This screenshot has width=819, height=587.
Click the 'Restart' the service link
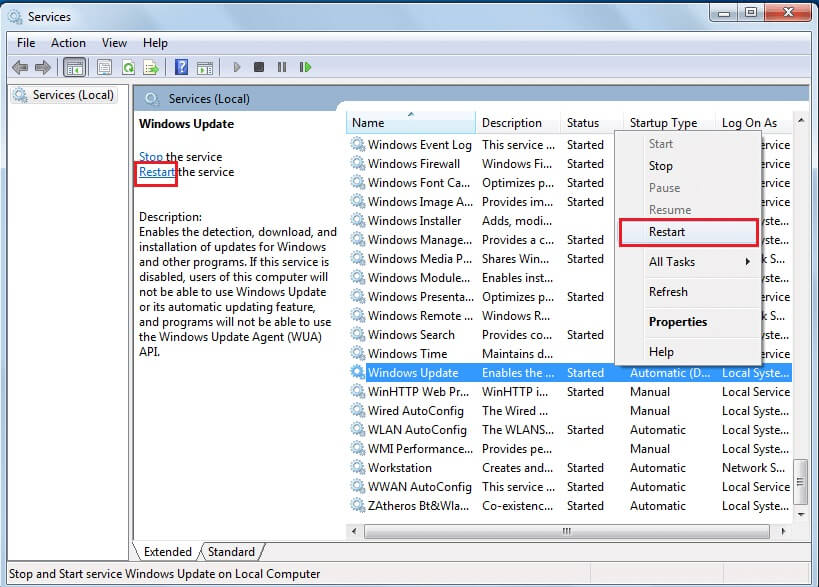pos(157,172)
